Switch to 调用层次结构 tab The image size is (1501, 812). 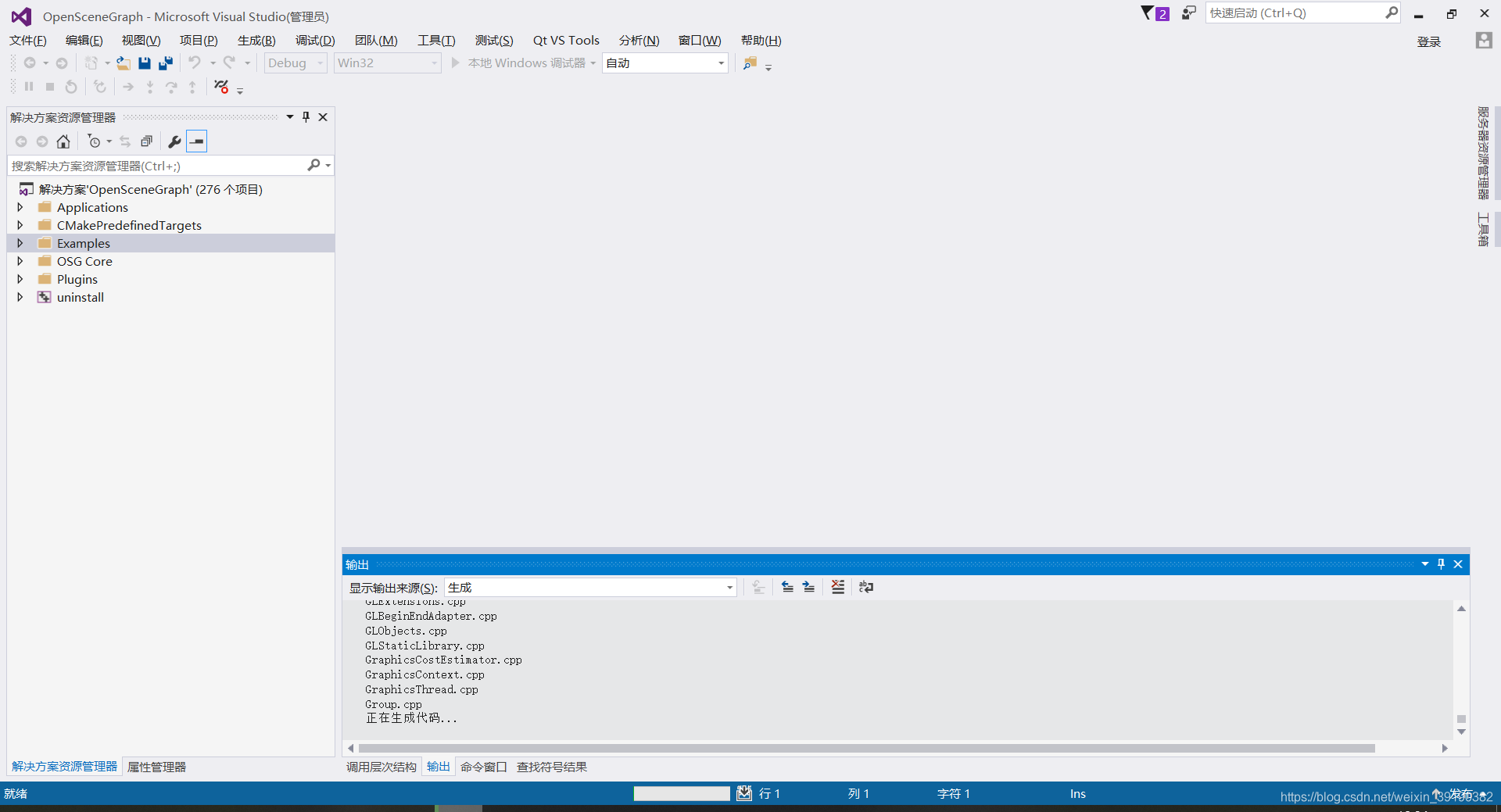[382, 767]
